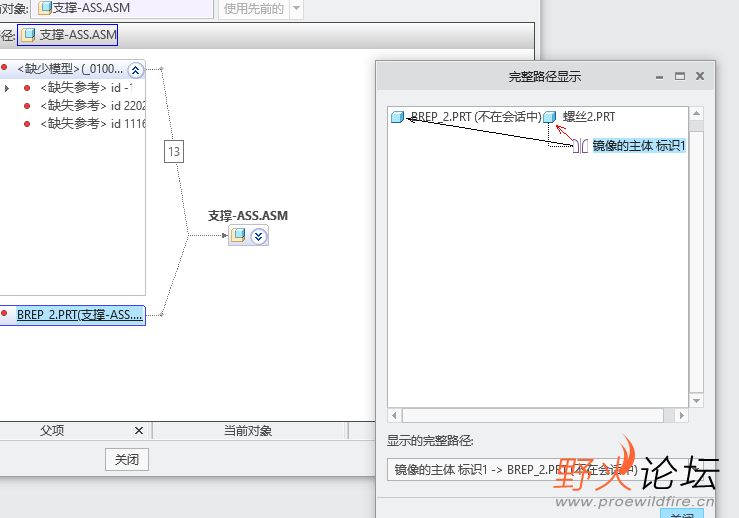This screenshot has height=518, width=739.
Task: Click the 13 reference count box
Action: [174, 151]
